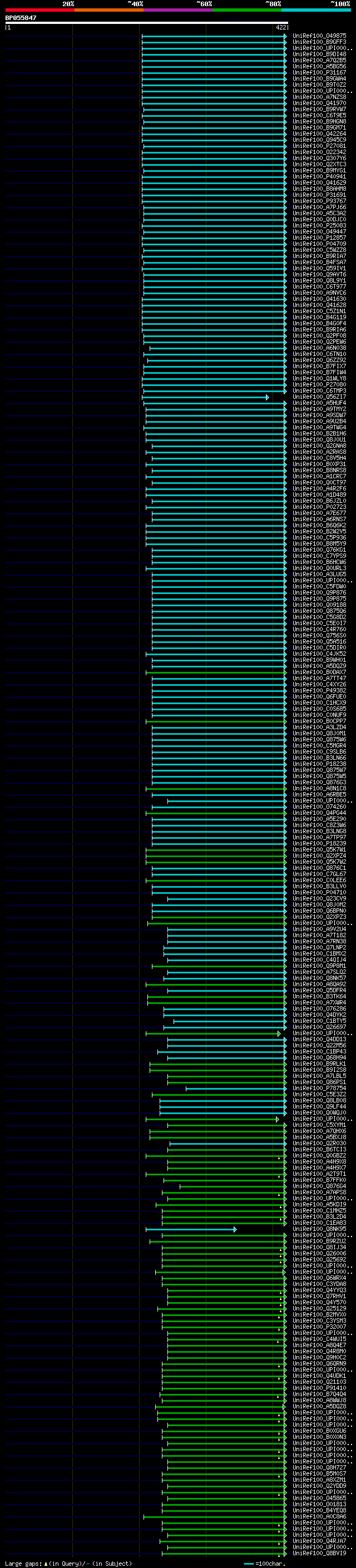Select label UniRef100_A1CRC7
Viewport: 356px width, 1568px height.
(x=319, y=477)
